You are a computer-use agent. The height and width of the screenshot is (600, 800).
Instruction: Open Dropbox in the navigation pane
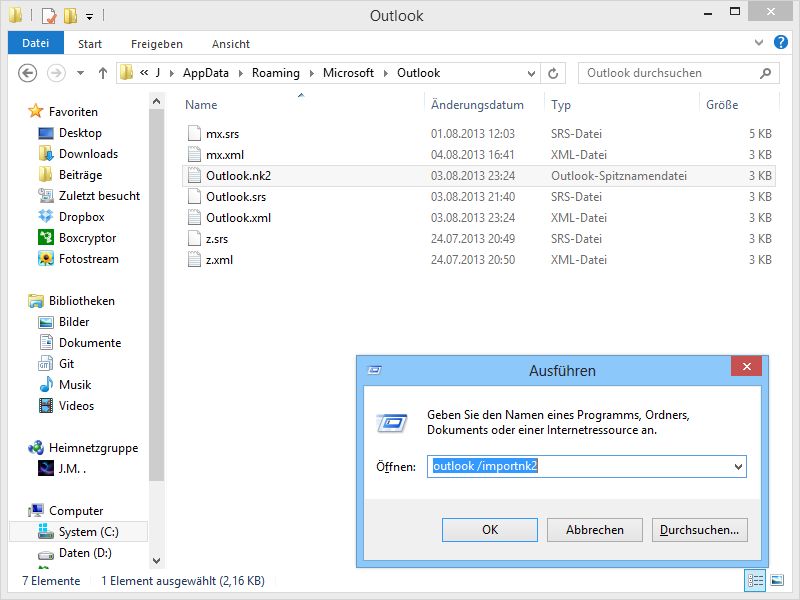pyautogui.click(x=81, y=216)
